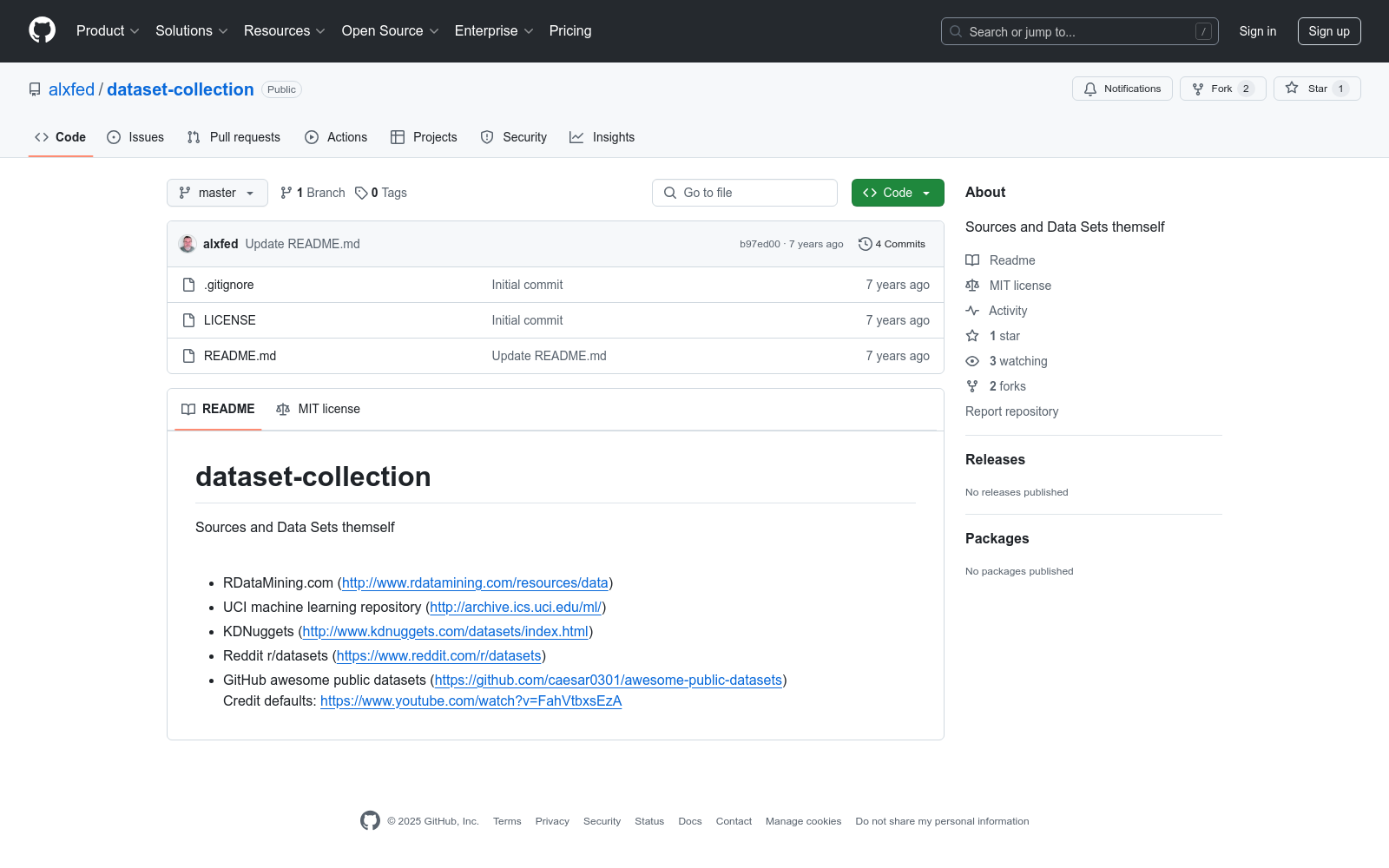Open the rdatamining.com resources link
The height and width of the screenshot is (868, 1389).
[475, 582]
